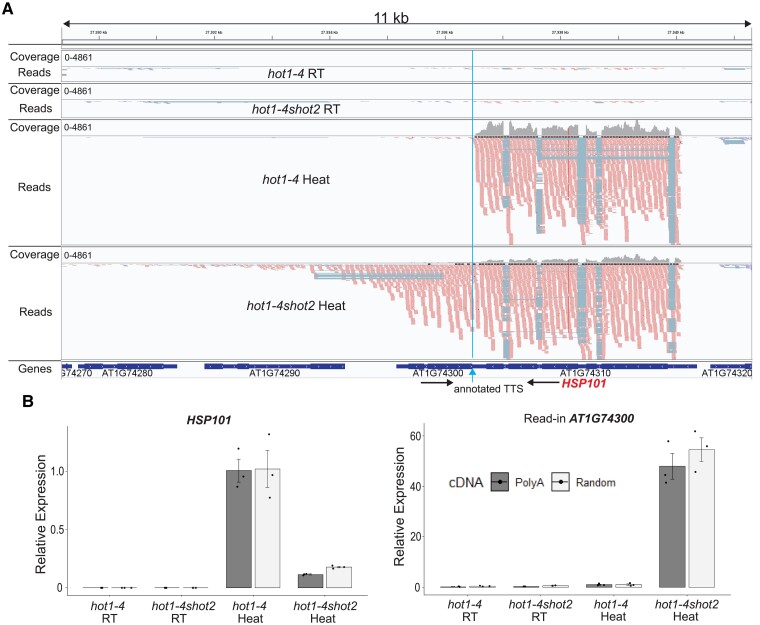Image resolution: width=760 pixels, height=625 pixels.
Task: Click Reads label of hot1-4shot2 Heat track
Action: tap(35, 312)
